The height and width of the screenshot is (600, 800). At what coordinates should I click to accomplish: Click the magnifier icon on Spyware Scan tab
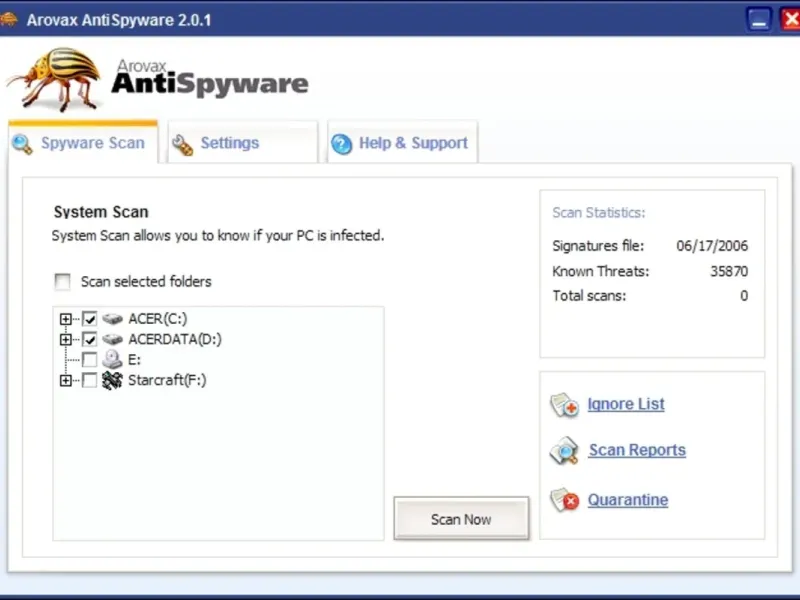pyautogui.click(x=22, y=144)
